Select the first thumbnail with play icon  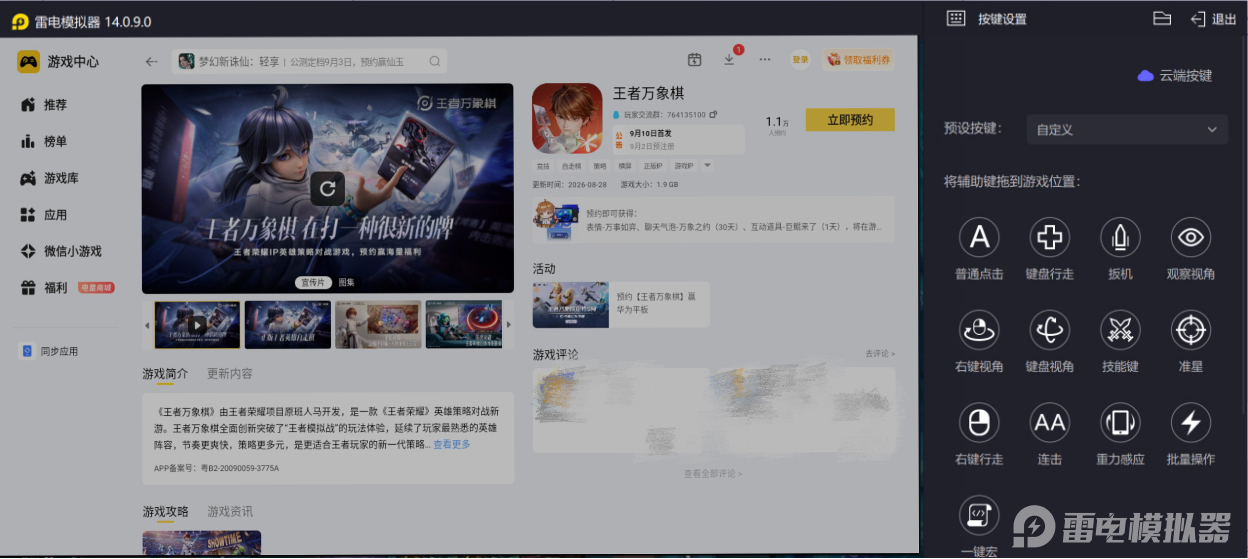197,324
